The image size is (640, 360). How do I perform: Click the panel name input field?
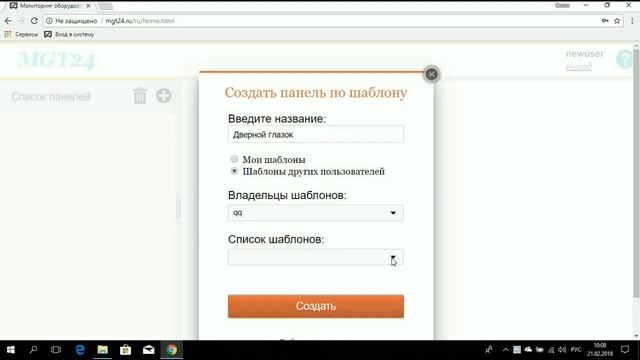click(x=316, y=134)
